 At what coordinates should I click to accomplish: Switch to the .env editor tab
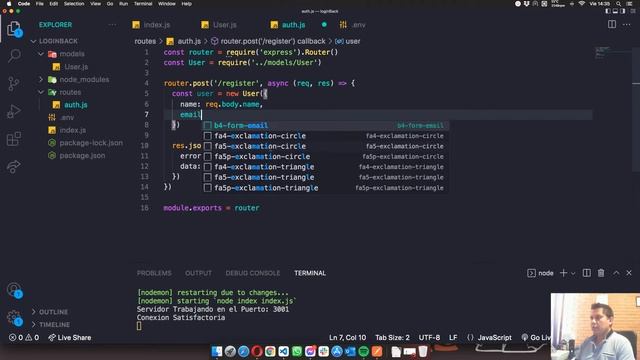click(x=353, y=25)
